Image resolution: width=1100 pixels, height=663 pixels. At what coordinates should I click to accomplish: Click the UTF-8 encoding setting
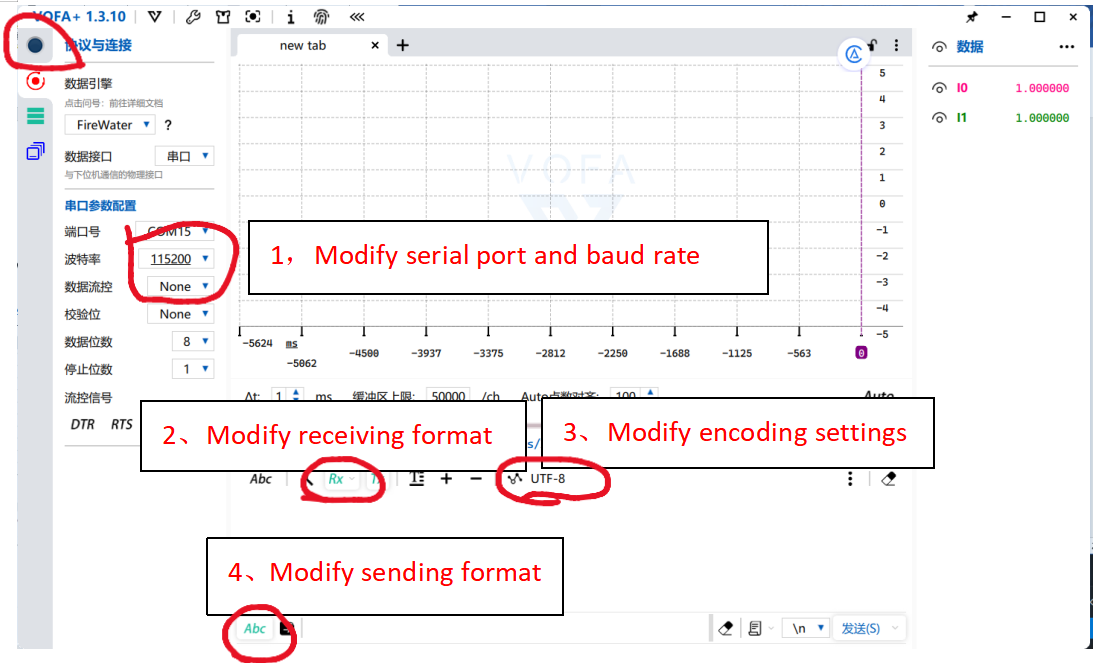[547, 479]
